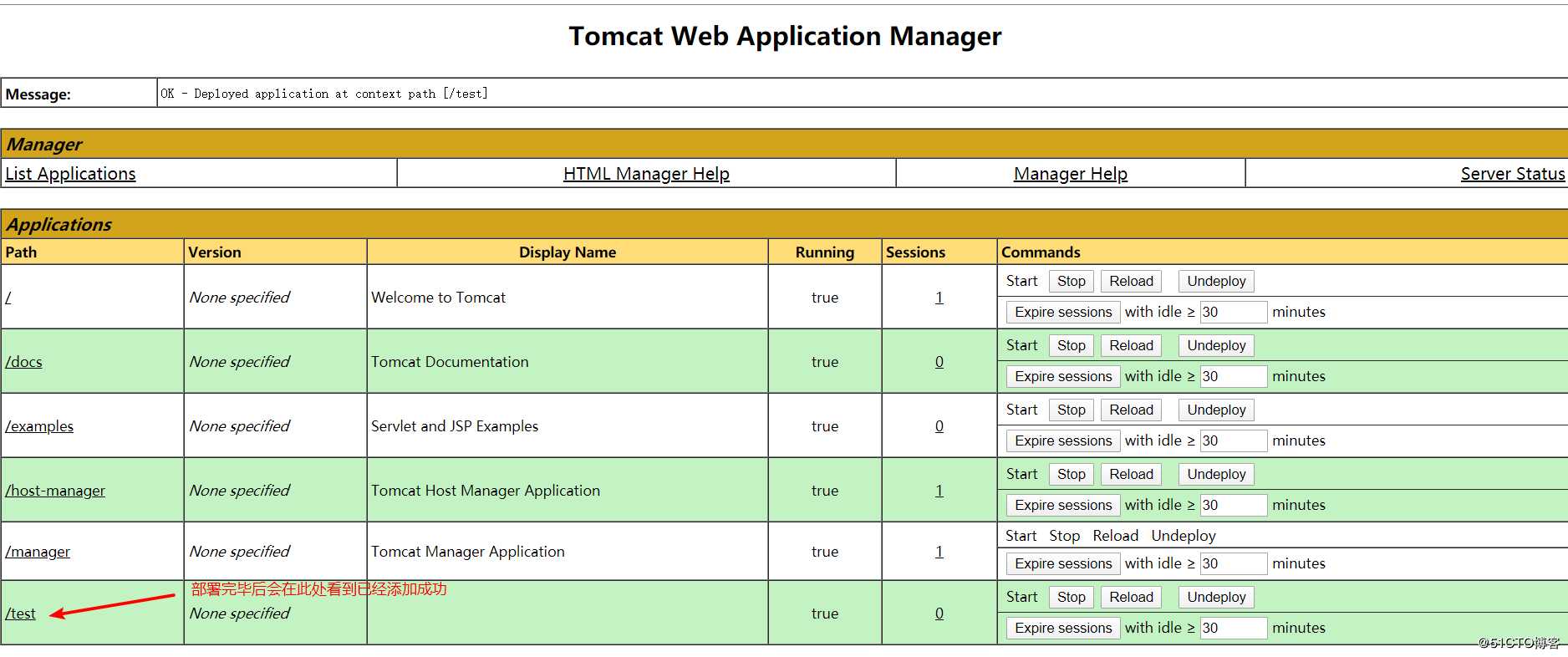This screenshot has height=657, width=1568.
Task: Click the Running column header
Action: point(825,252)
